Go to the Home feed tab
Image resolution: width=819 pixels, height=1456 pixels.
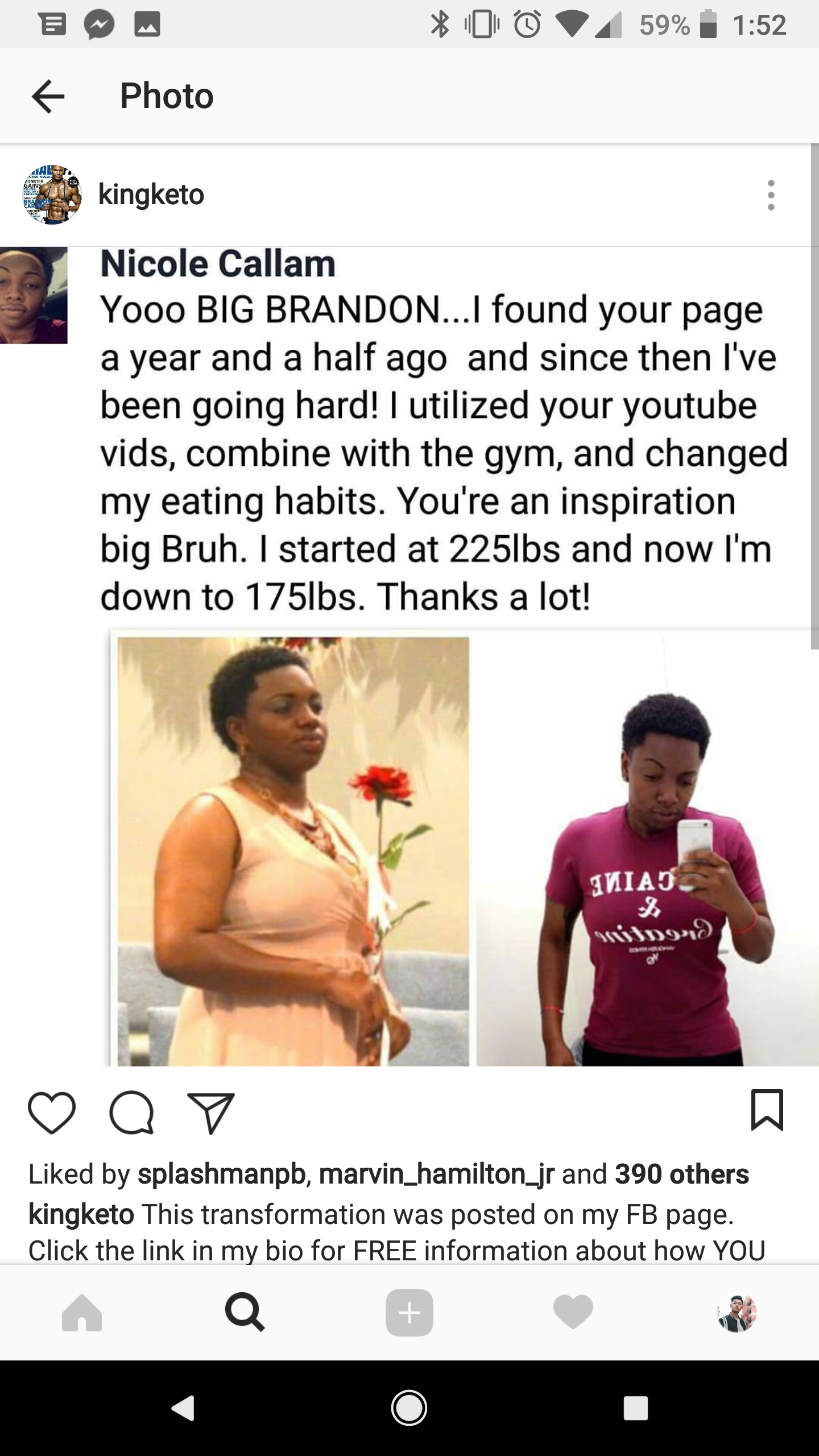82,1313
